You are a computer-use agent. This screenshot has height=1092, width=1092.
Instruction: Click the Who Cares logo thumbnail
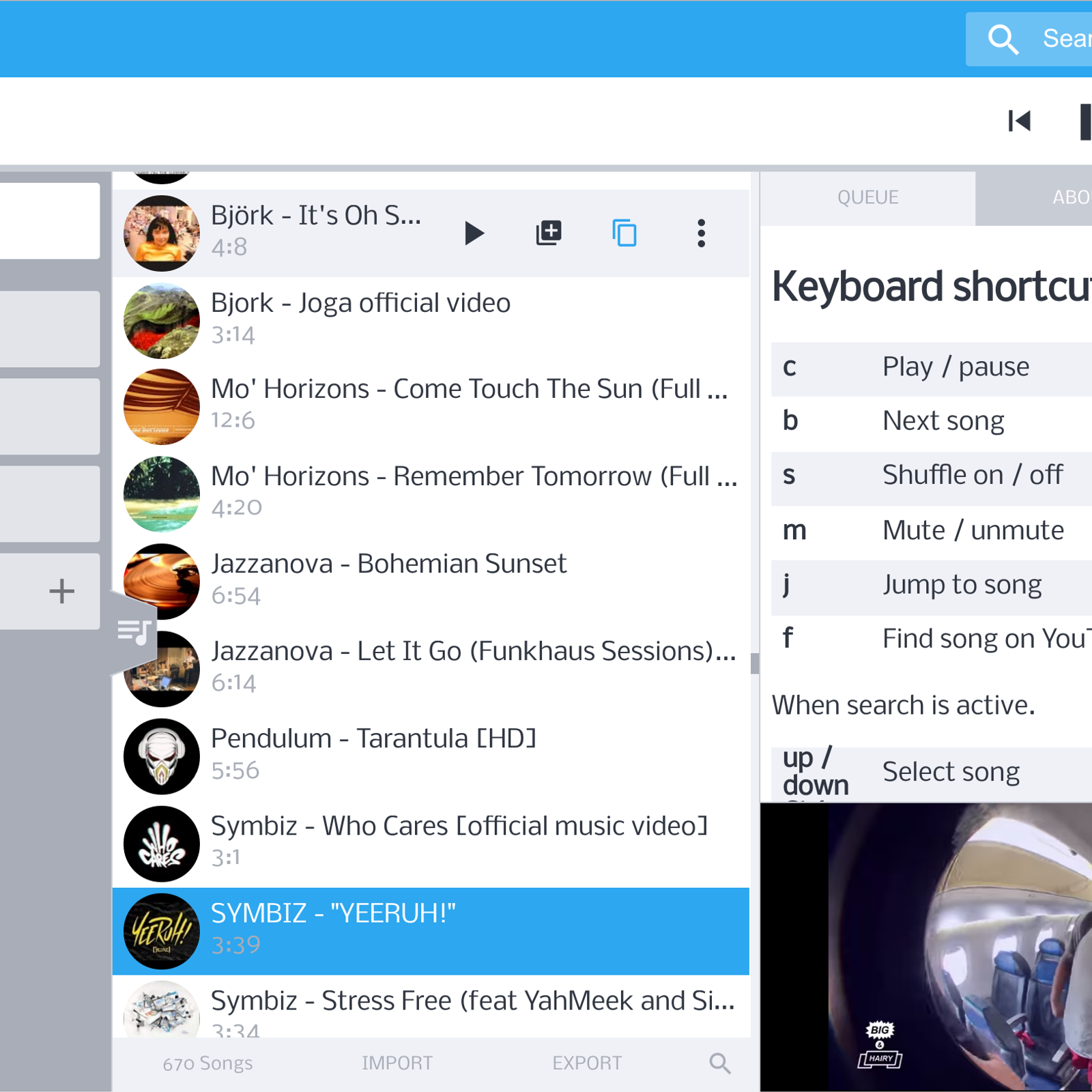coord(162,844)
